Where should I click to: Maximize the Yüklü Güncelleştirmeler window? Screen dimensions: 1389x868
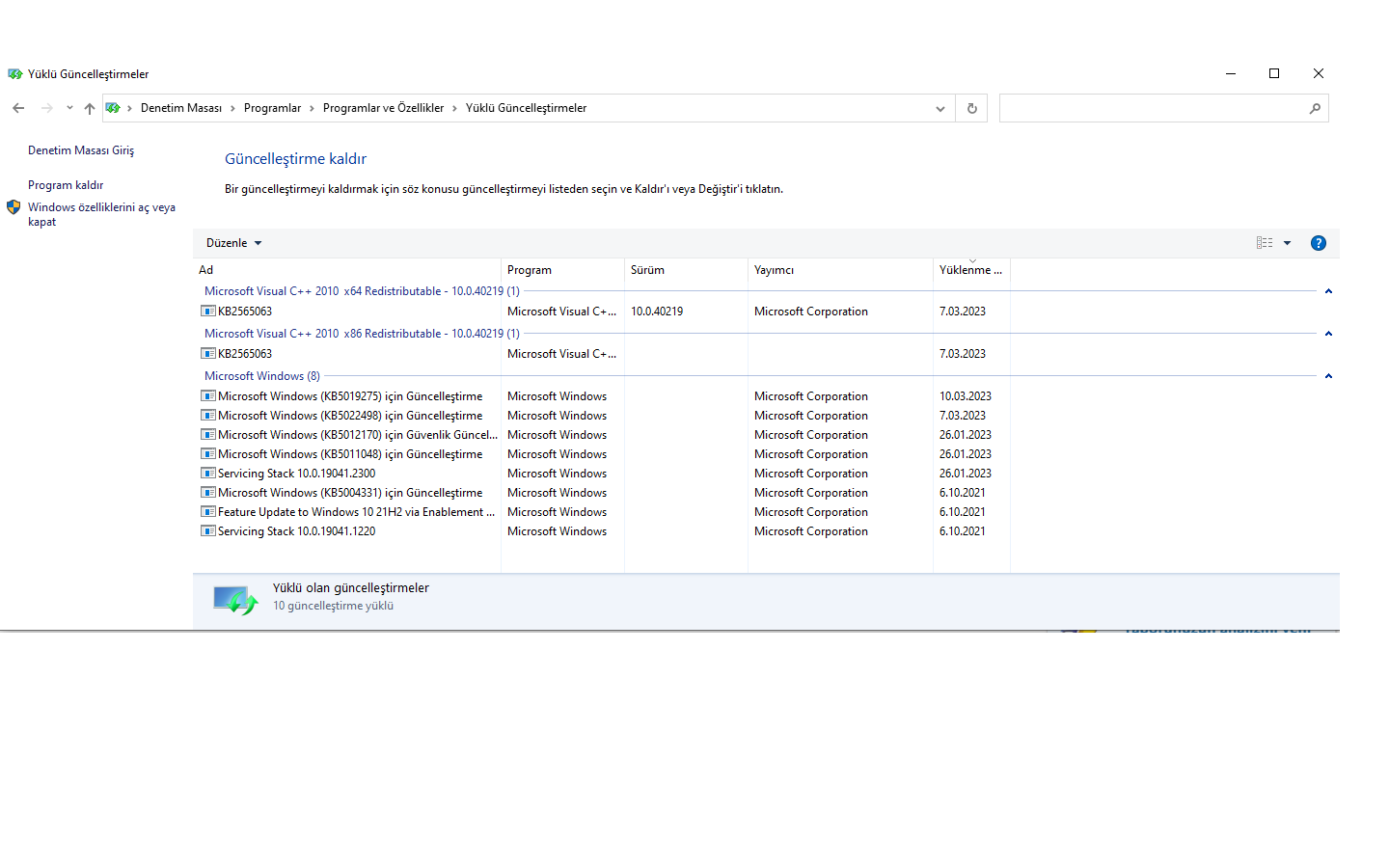(x=1274, y=73)
